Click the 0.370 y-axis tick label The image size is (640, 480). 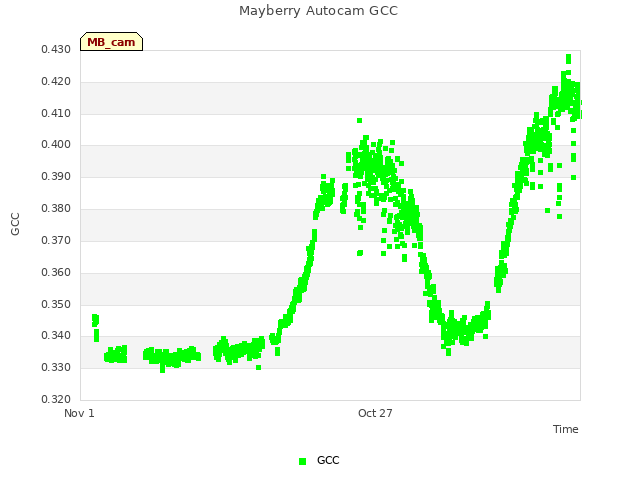pos(56,240)
